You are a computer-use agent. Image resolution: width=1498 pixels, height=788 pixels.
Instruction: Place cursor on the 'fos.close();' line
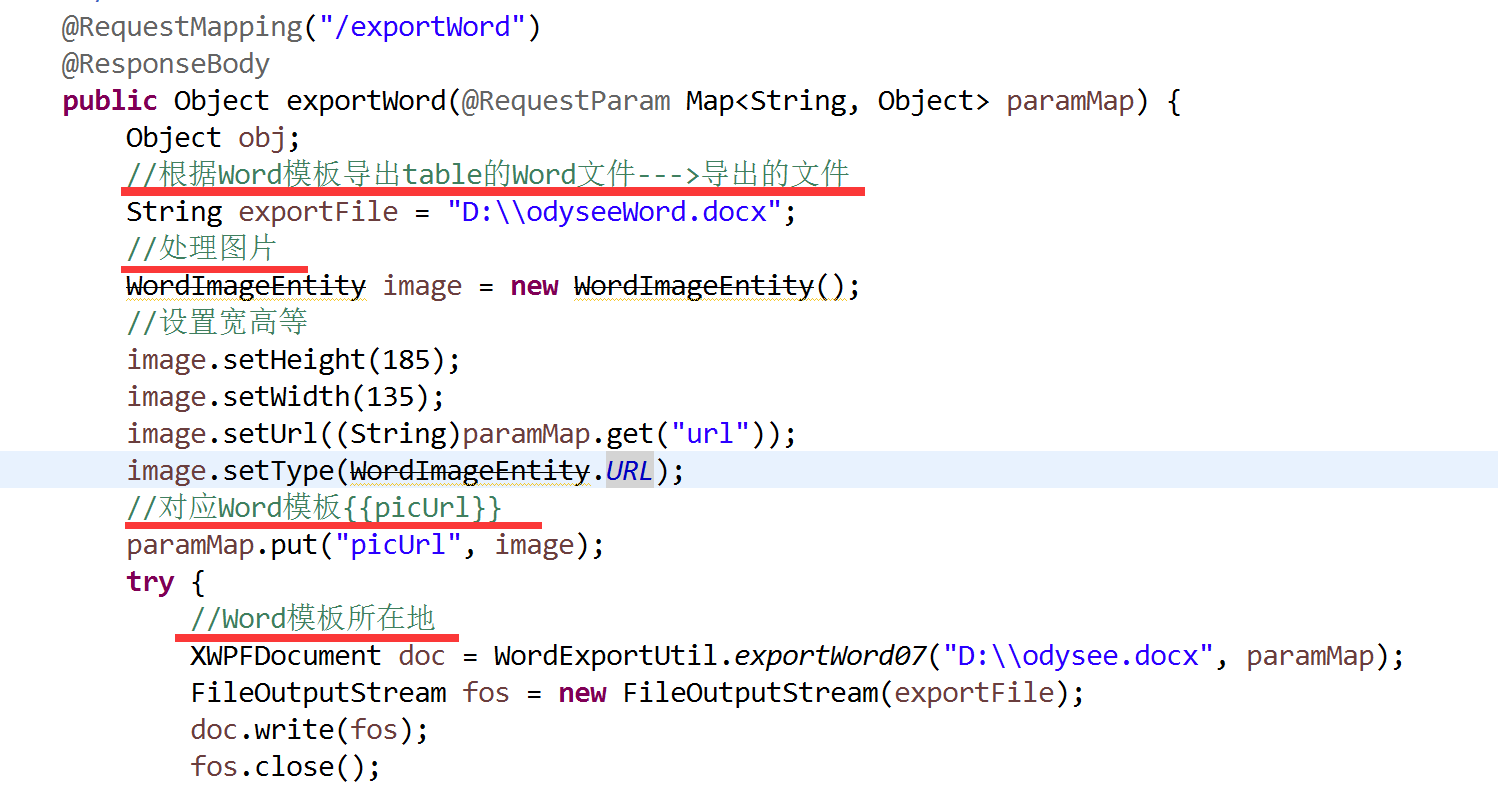(286, 767)
